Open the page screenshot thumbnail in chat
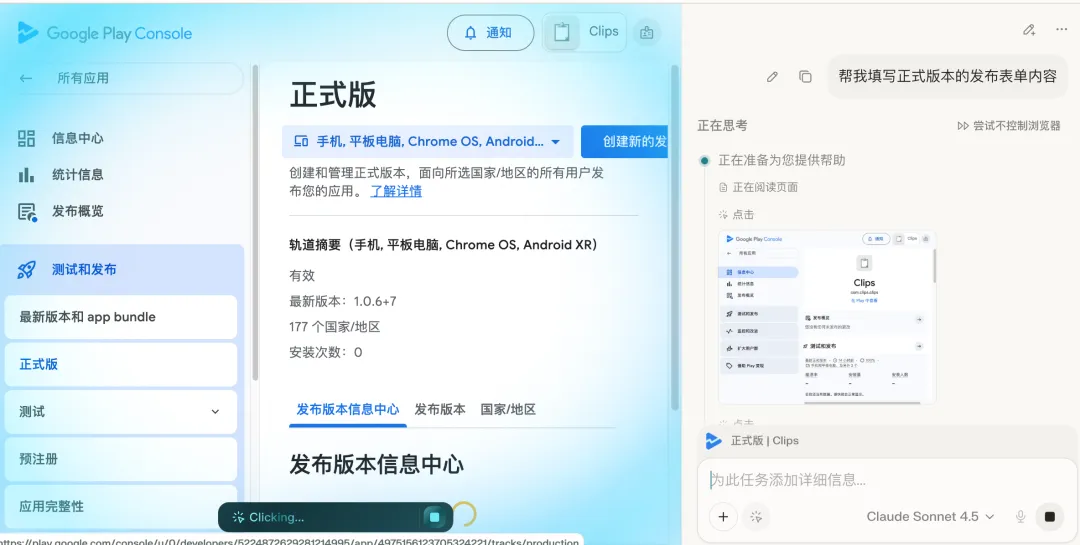 tap(827, 318)
